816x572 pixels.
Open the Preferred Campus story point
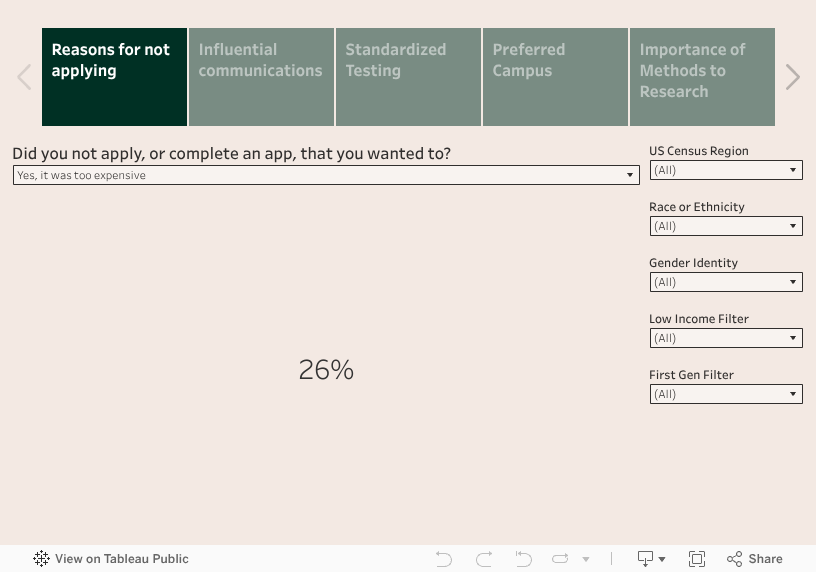click(x=555, y=77)
